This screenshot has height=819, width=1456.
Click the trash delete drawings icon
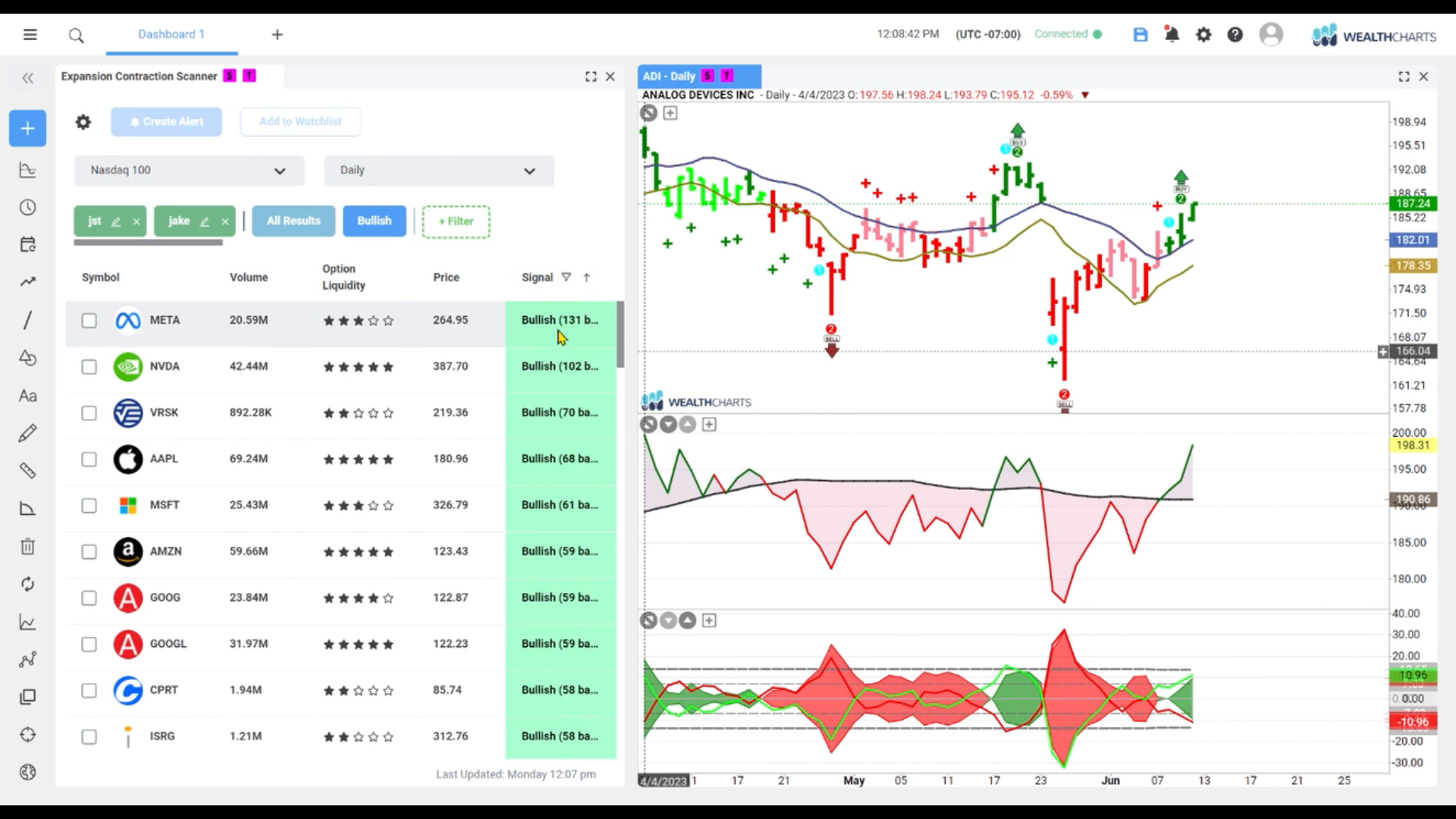coord(27,546)
